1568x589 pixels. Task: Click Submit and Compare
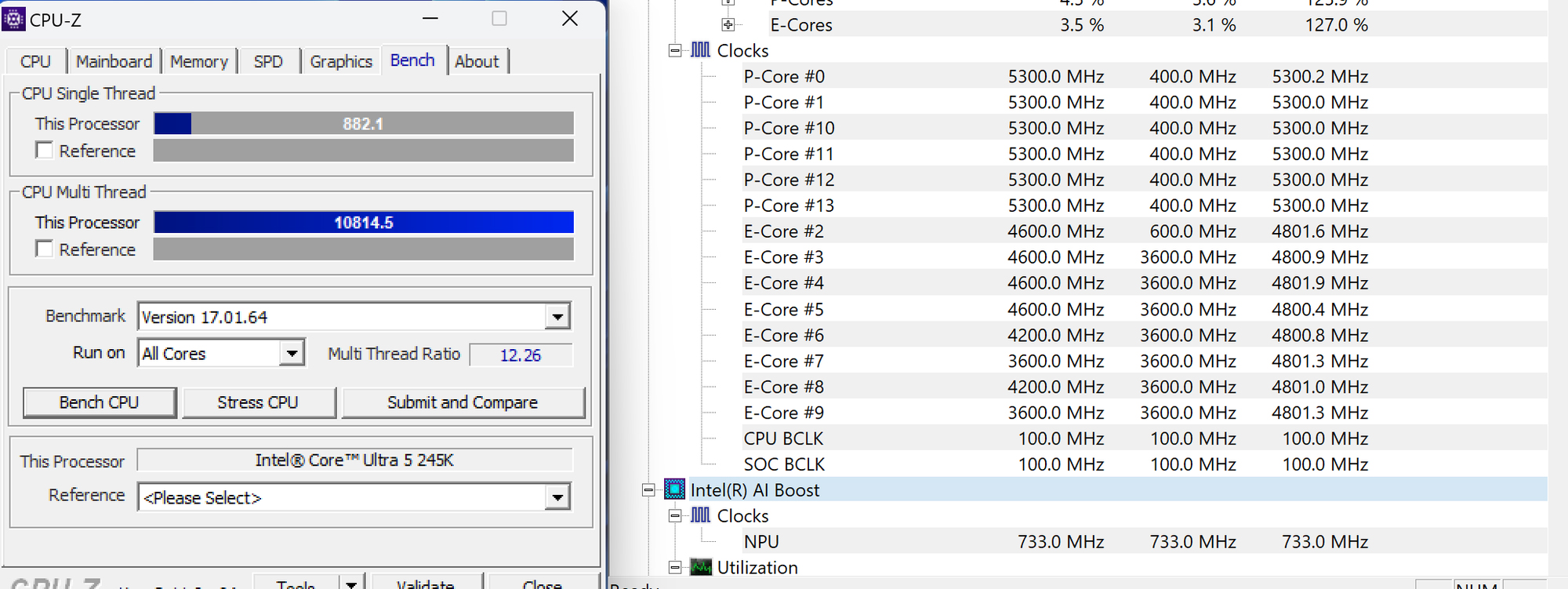click(x=463, y=402)
